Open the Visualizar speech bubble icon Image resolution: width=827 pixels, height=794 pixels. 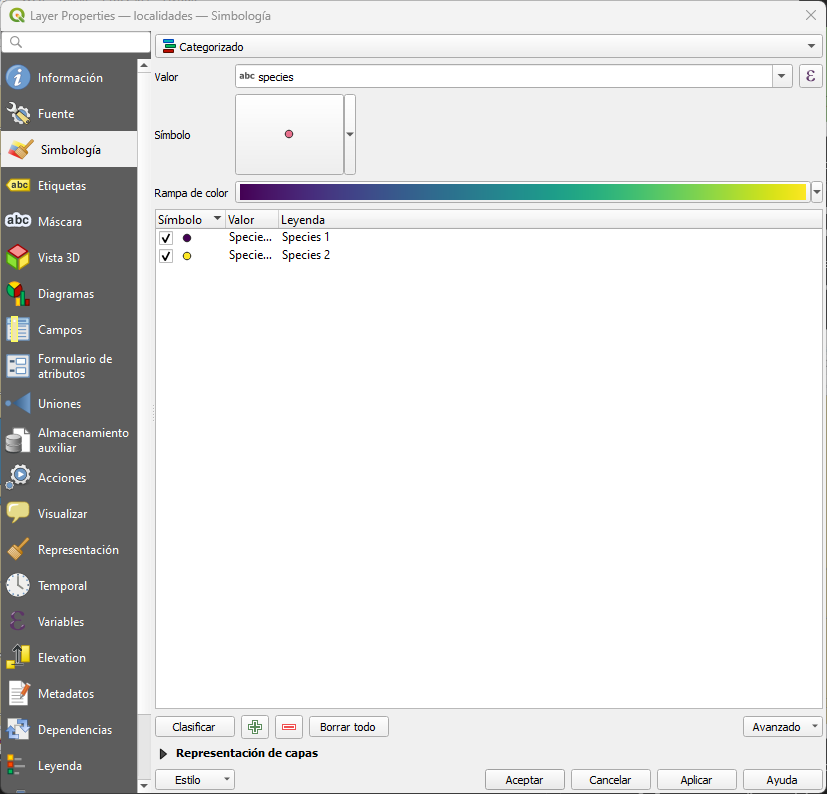click(x=18, y=513)
